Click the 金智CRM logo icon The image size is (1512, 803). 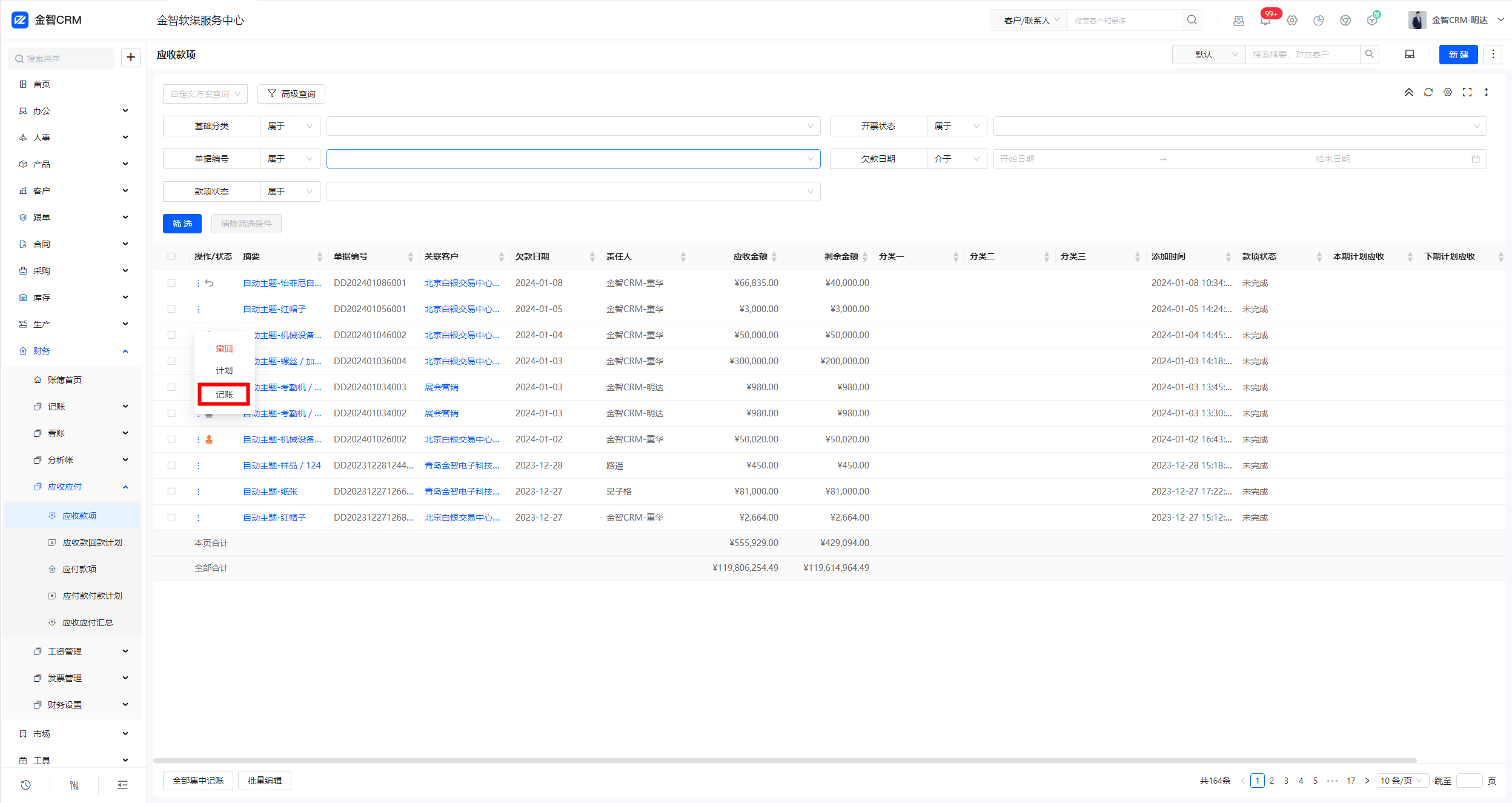(20, 20)
